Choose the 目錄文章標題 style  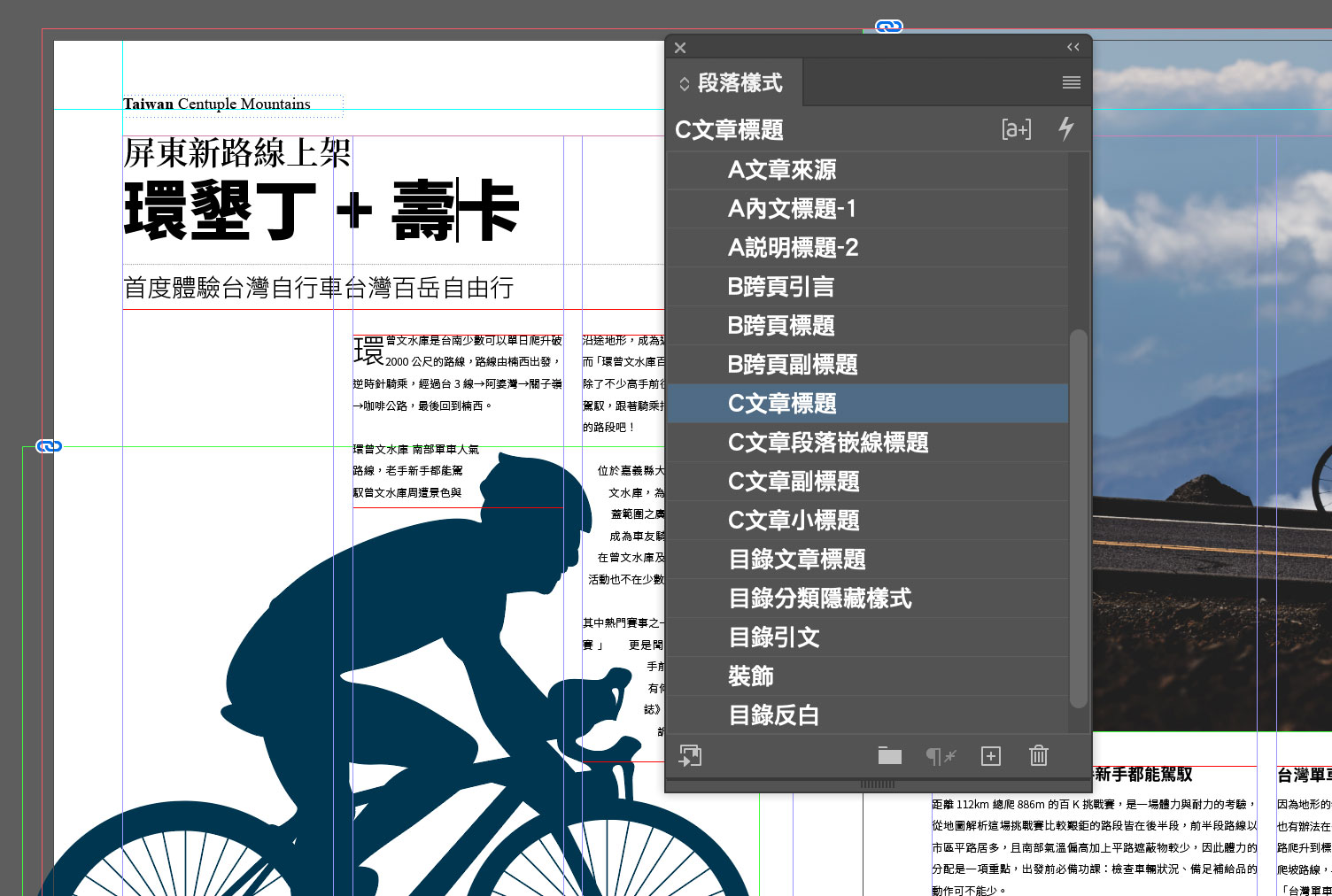[x=796, y=560]
